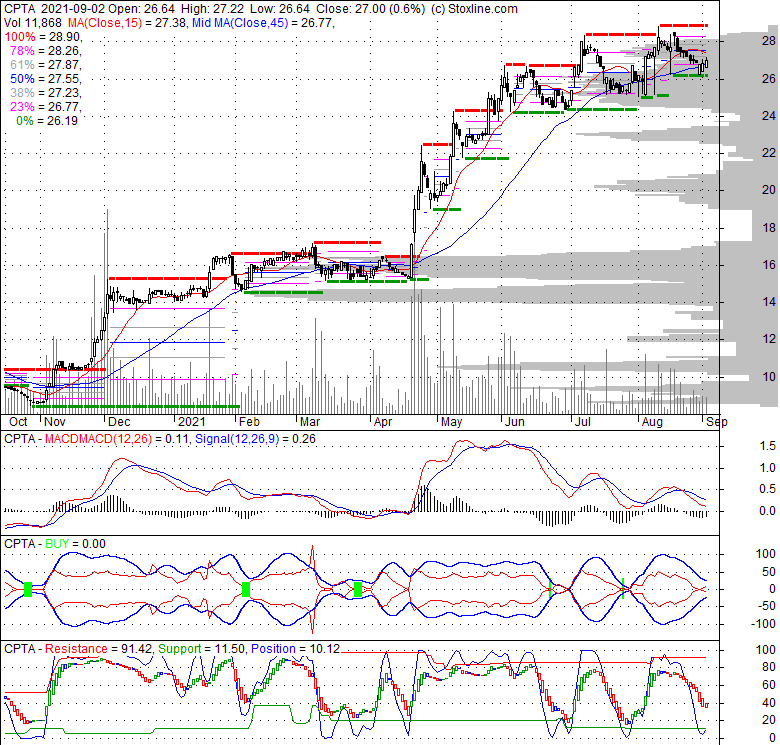Click the "20" price axis label
This screenshot has width=780, height=745.
[x=769, y=190]
